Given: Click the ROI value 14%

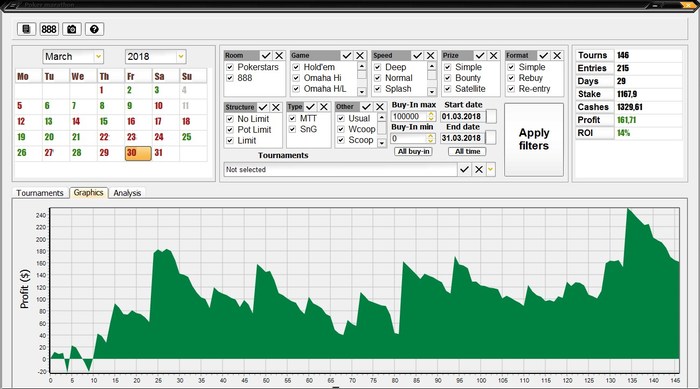Looking at the screenshot, I should click(x=623, y=133).
